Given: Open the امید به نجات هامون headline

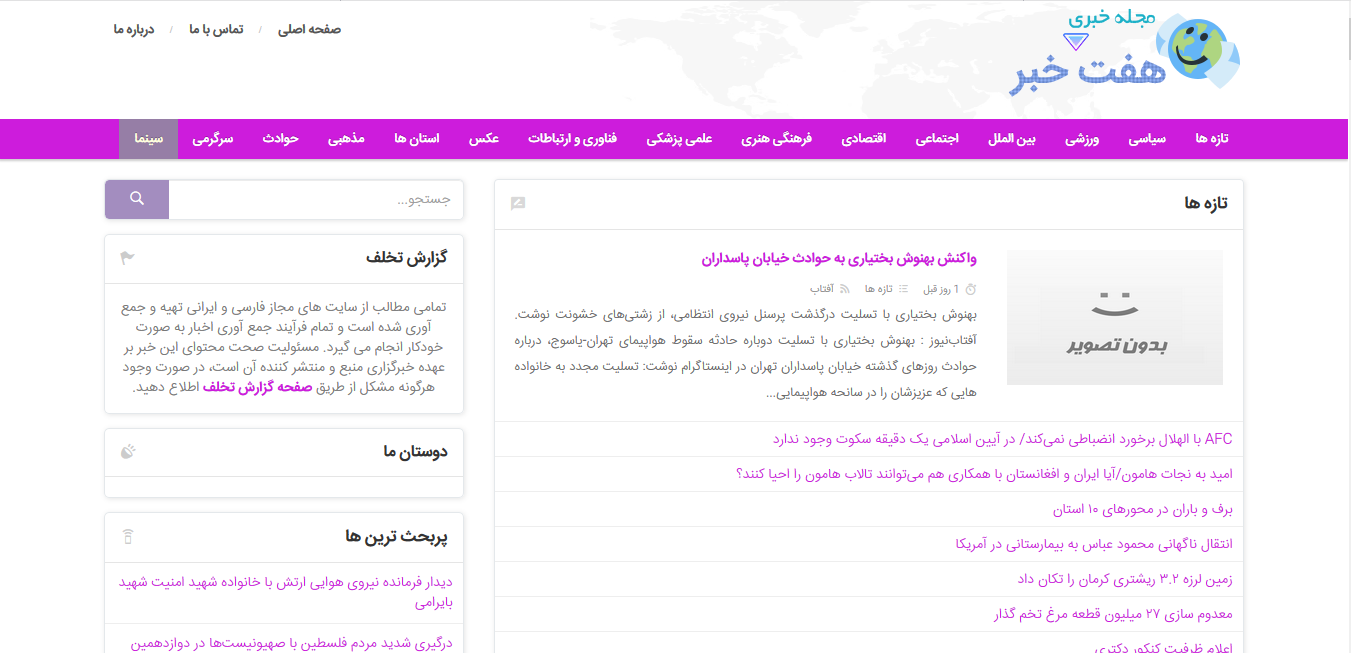Looking at the screenshot, I should point(984,474).
